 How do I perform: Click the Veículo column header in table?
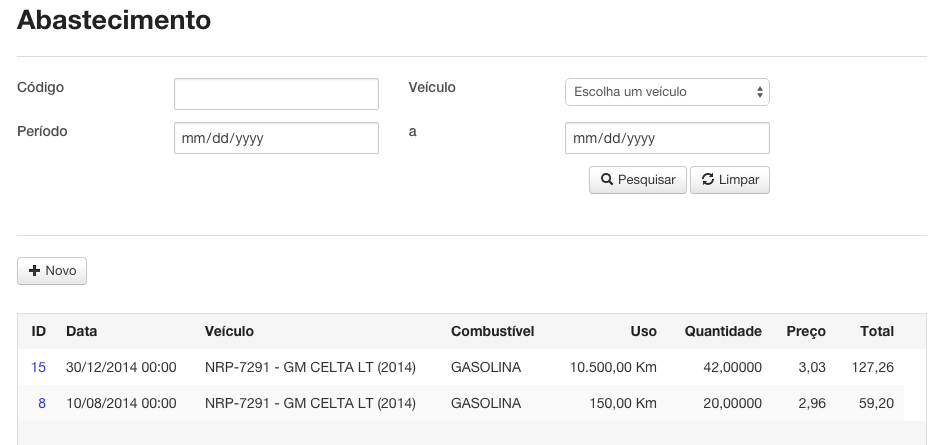click(x=229, y=331)
